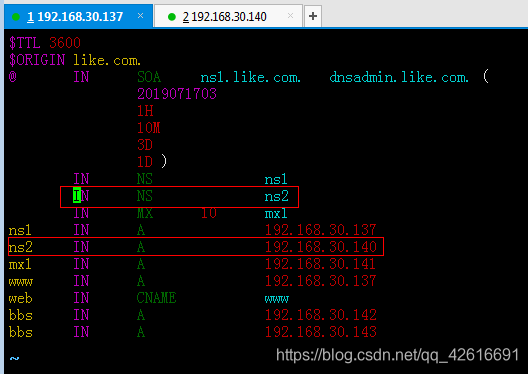
Task: Close the 192.168.30.137 session tab
Action: tap(140, 15)
